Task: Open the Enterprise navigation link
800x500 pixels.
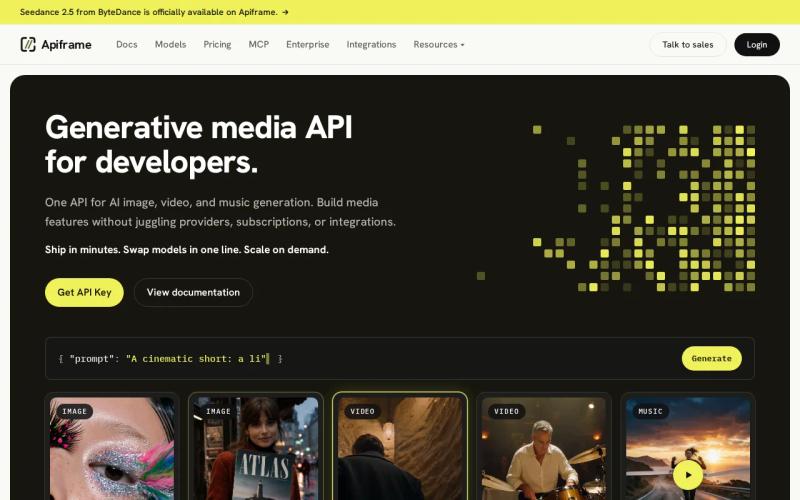Action: tap(308, 44)
